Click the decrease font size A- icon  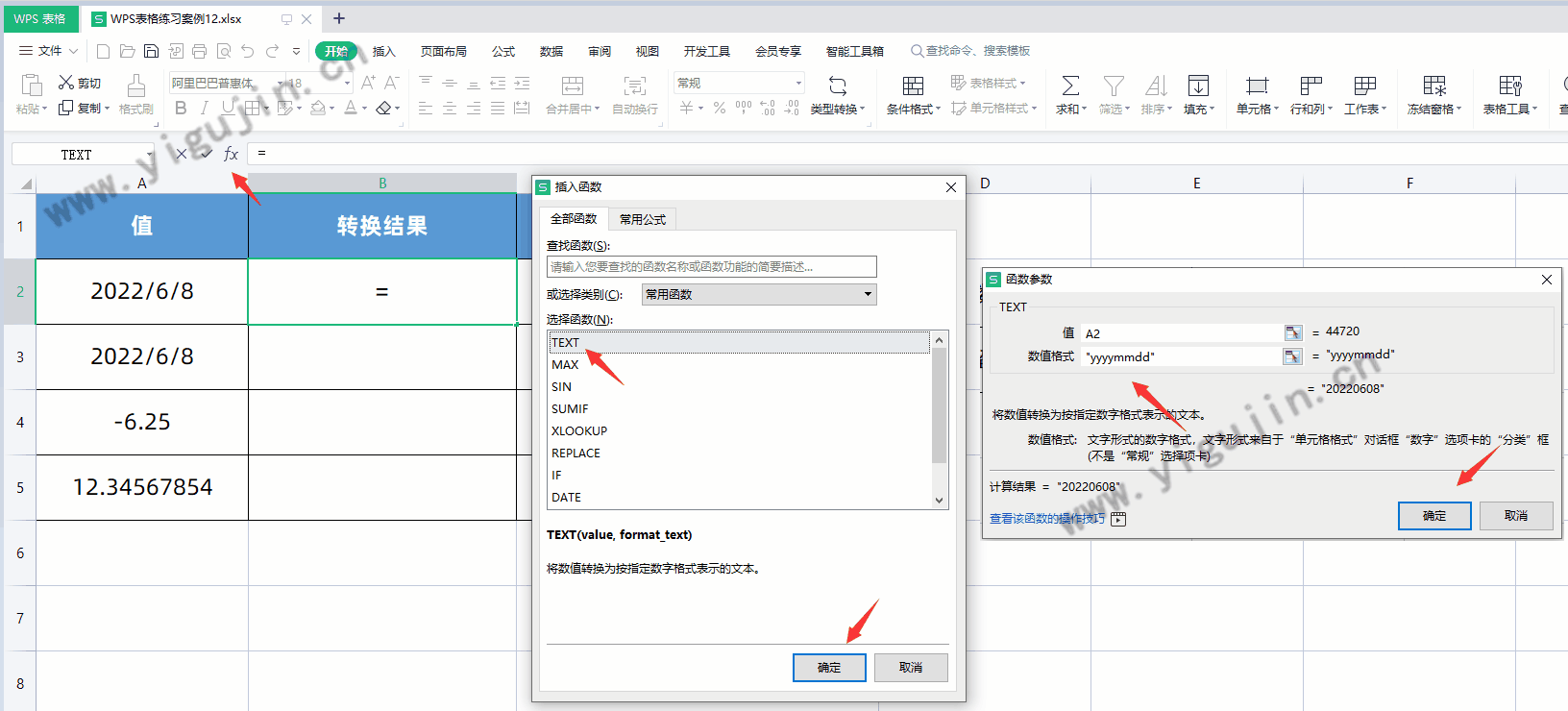tap(391, 83)
